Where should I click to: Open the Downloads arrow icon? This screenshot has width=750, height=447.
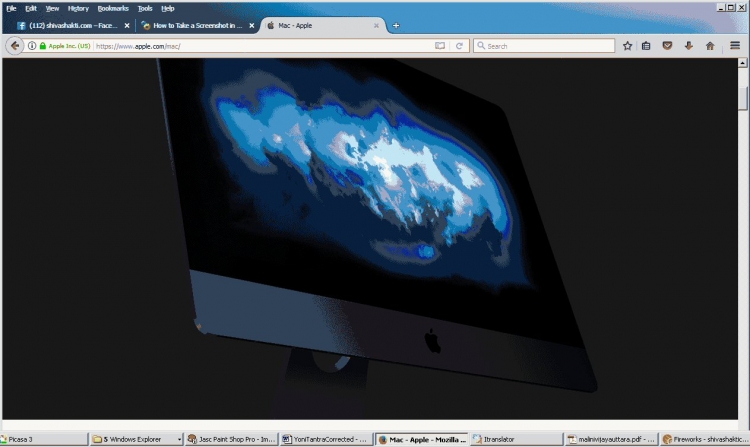(x=688, y=45)
